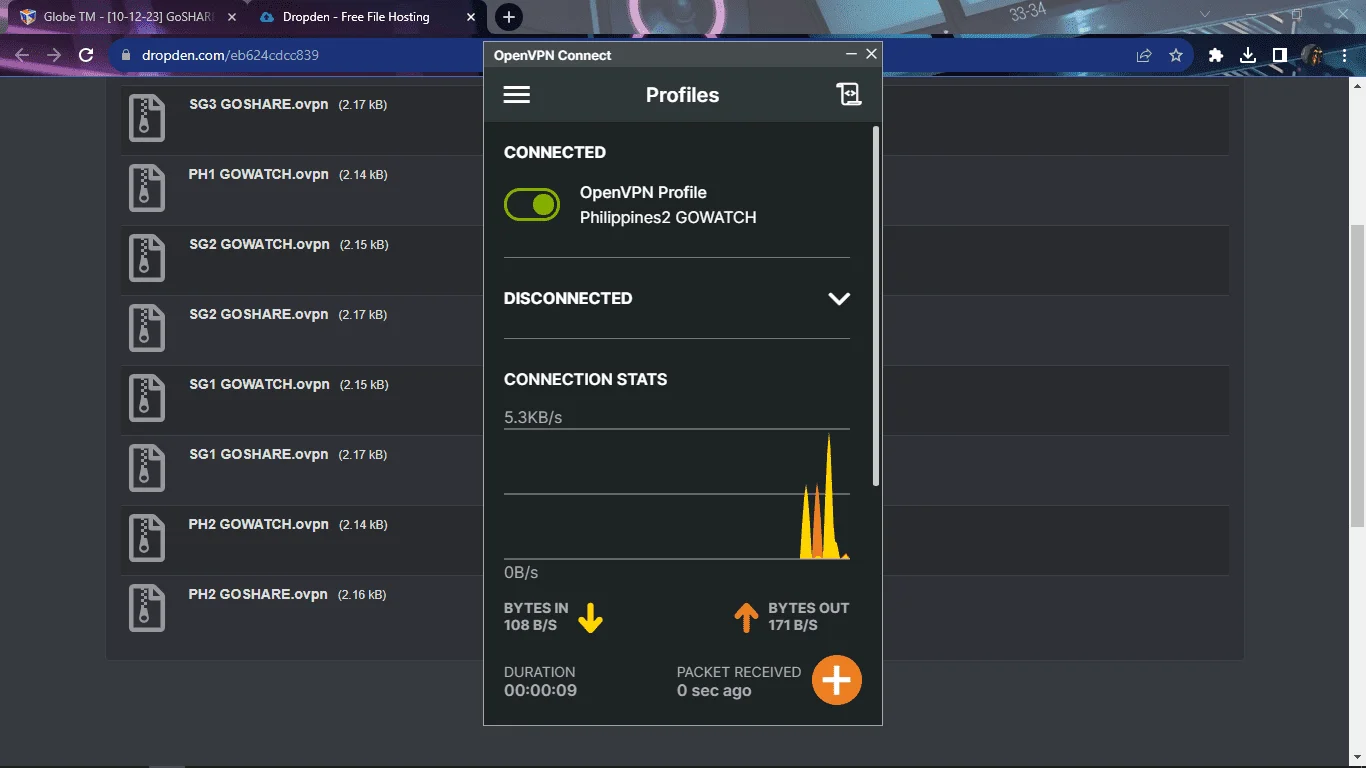Select the Philippines2 GOWATCH profile name
The image size is (1366, 768).
(x=668, y=217)
